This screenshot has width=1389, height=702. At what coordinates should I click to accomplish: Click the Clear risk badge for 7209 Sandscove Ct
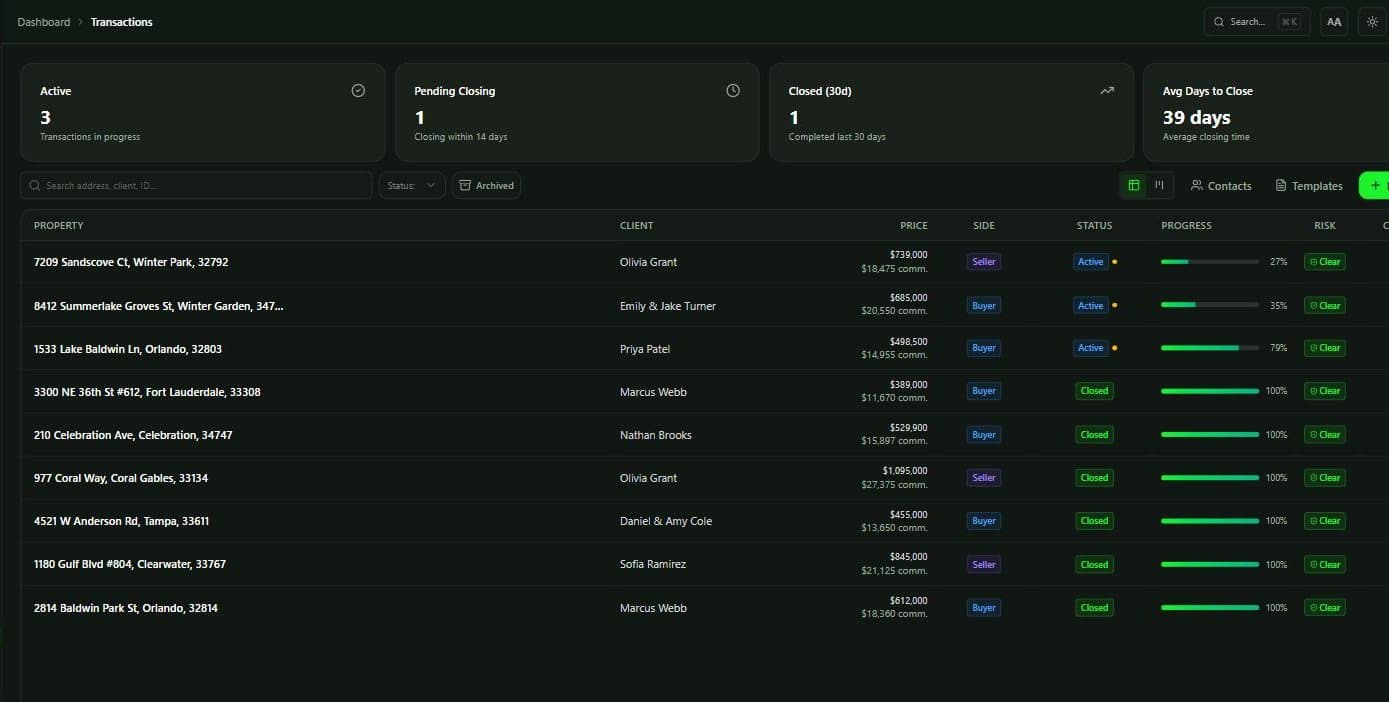pos(1325,262)
